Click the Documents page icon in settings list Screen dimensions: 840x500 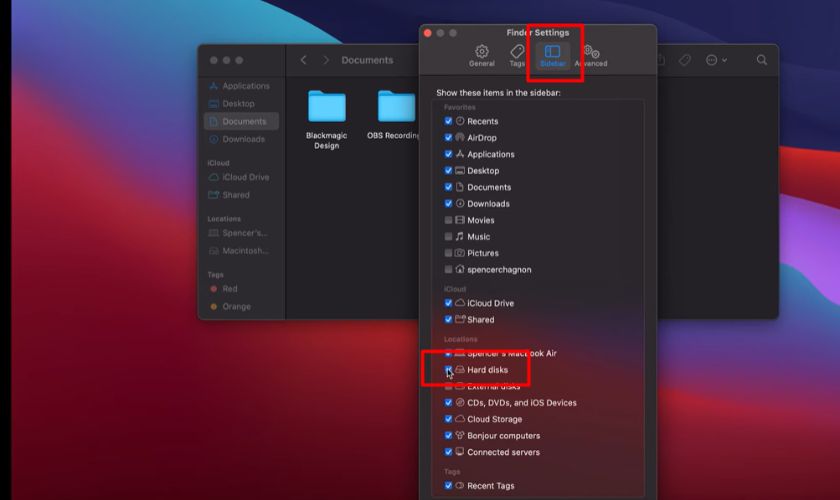(x=460, y=187)
